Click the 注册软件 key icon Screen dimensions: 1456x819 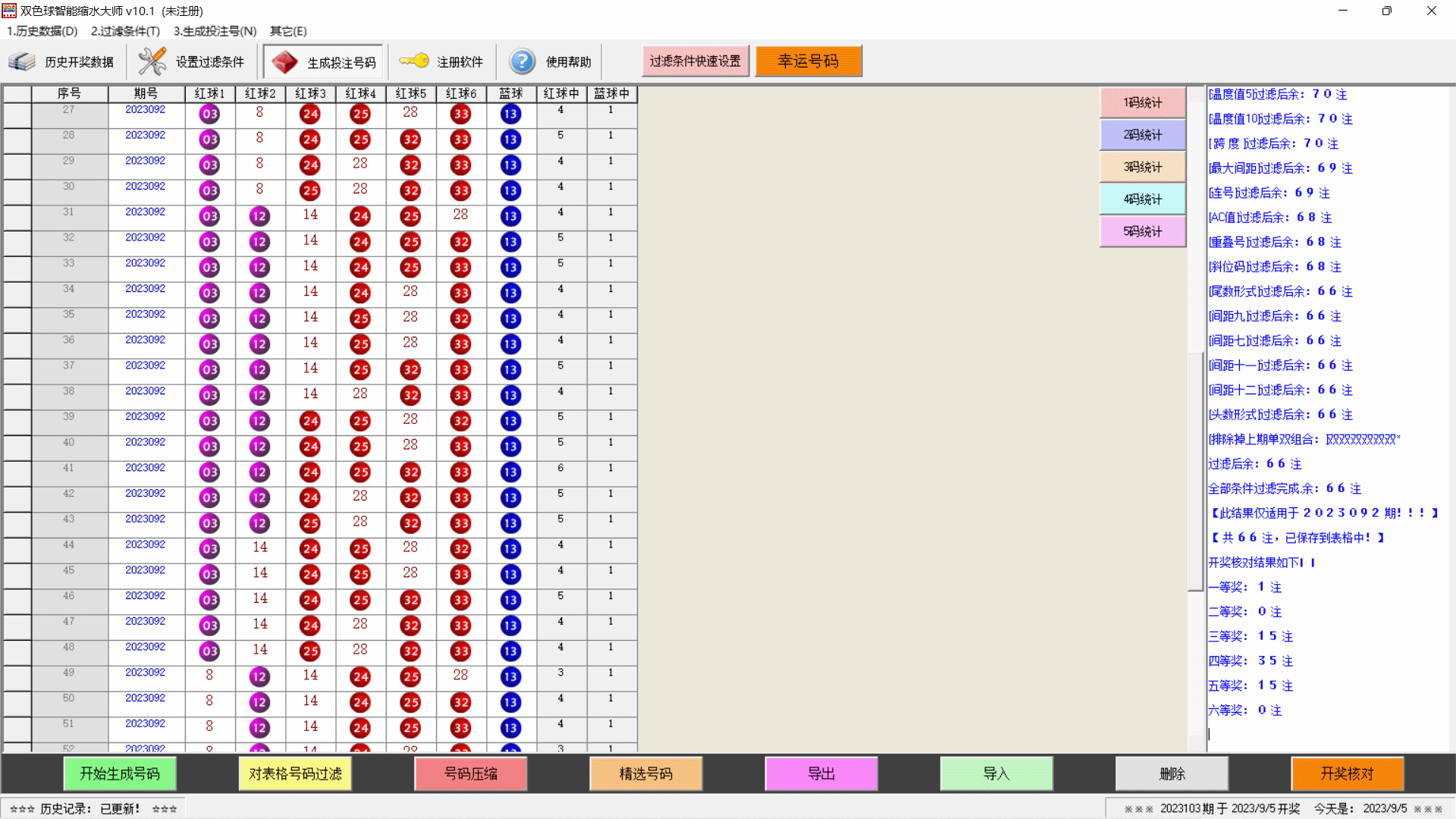pos(414,61)
